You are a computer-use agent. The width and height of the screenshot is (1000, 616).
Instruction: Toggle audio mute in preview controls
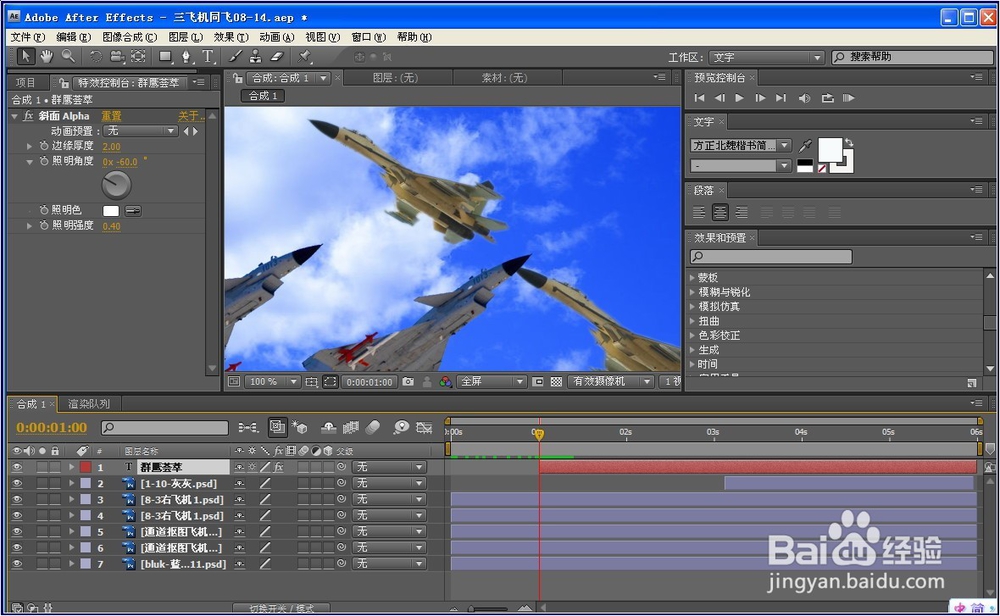[805, 98]
